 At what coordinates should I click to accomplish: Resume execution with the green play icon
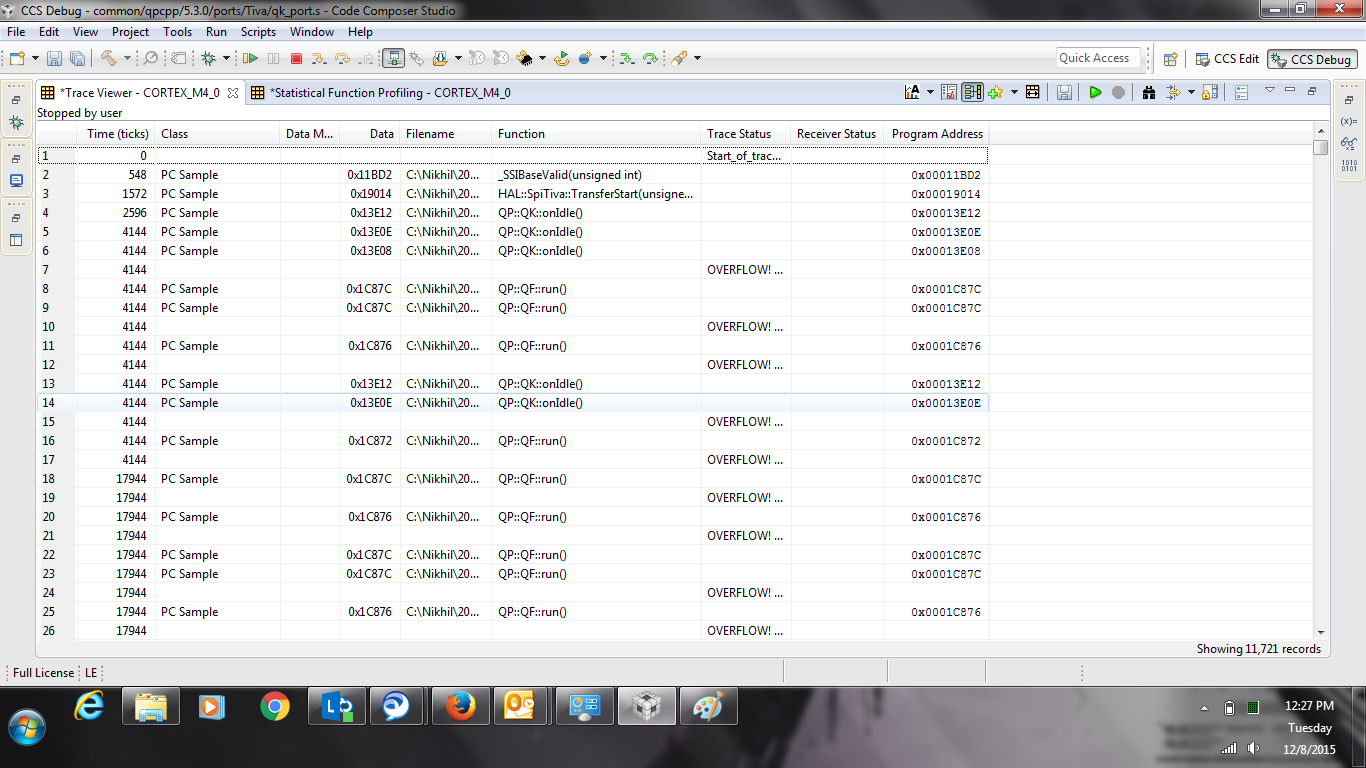click(251, 59)
